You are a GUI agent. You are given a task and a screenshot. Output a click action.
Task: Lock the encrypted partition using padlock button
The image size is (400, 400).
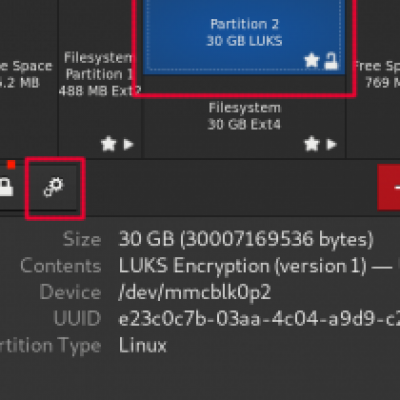5,187
